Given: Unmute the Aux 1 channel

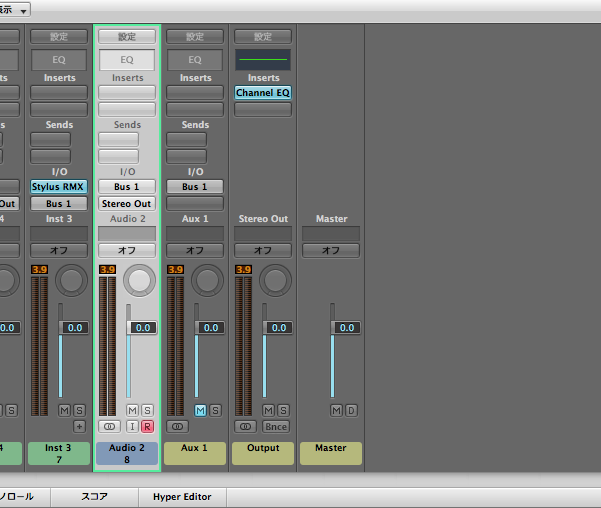Looking at the screenshot, I should click(x=200, y=411).
